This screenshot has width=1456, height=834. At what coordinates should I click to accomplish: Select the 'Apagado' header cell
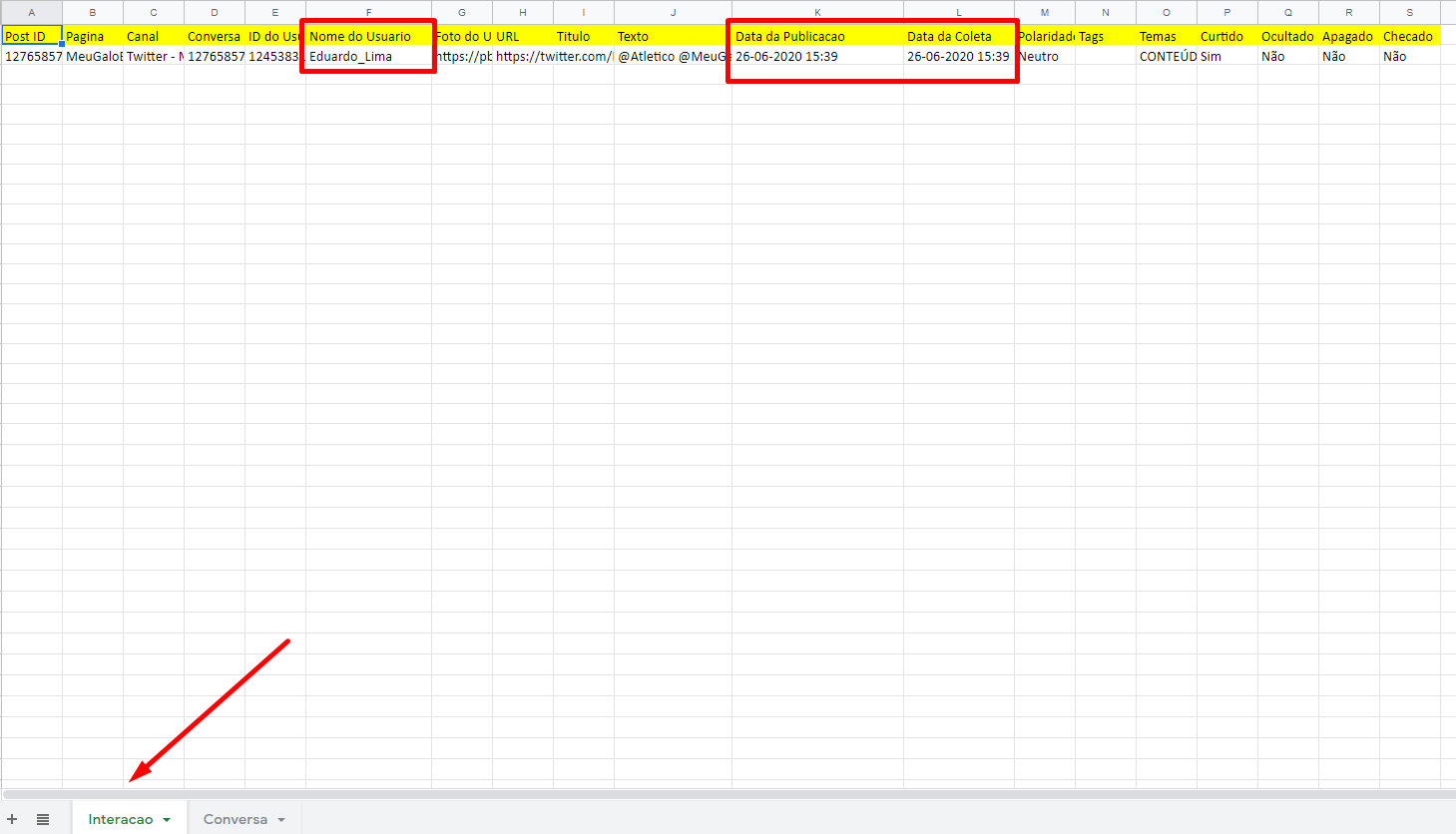point(1349,36)
